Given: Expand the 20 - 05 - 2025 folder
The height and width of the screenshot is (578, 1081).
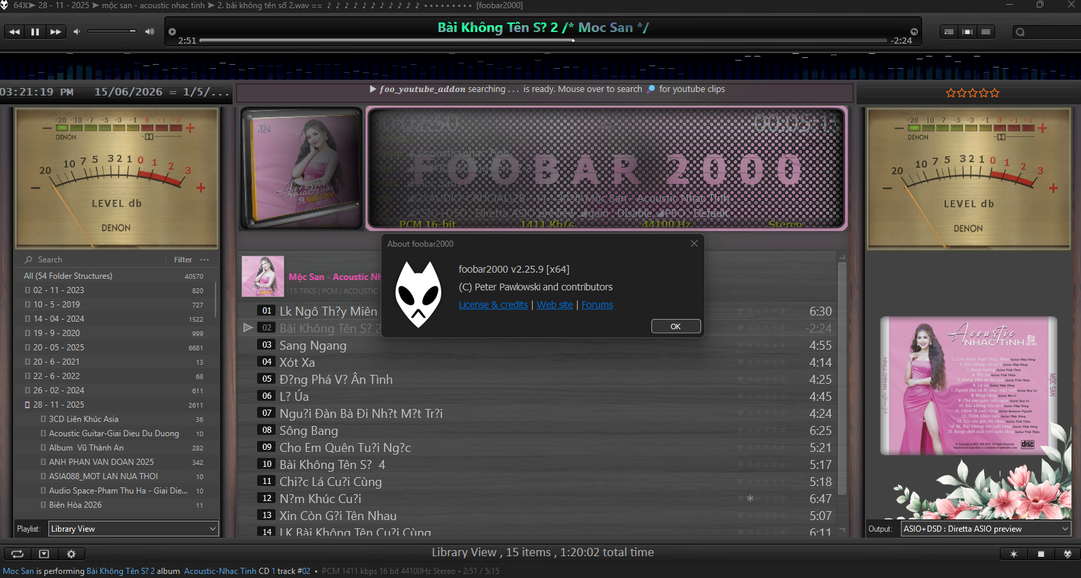Looking at the screenshot, I should tap(28, 348).
